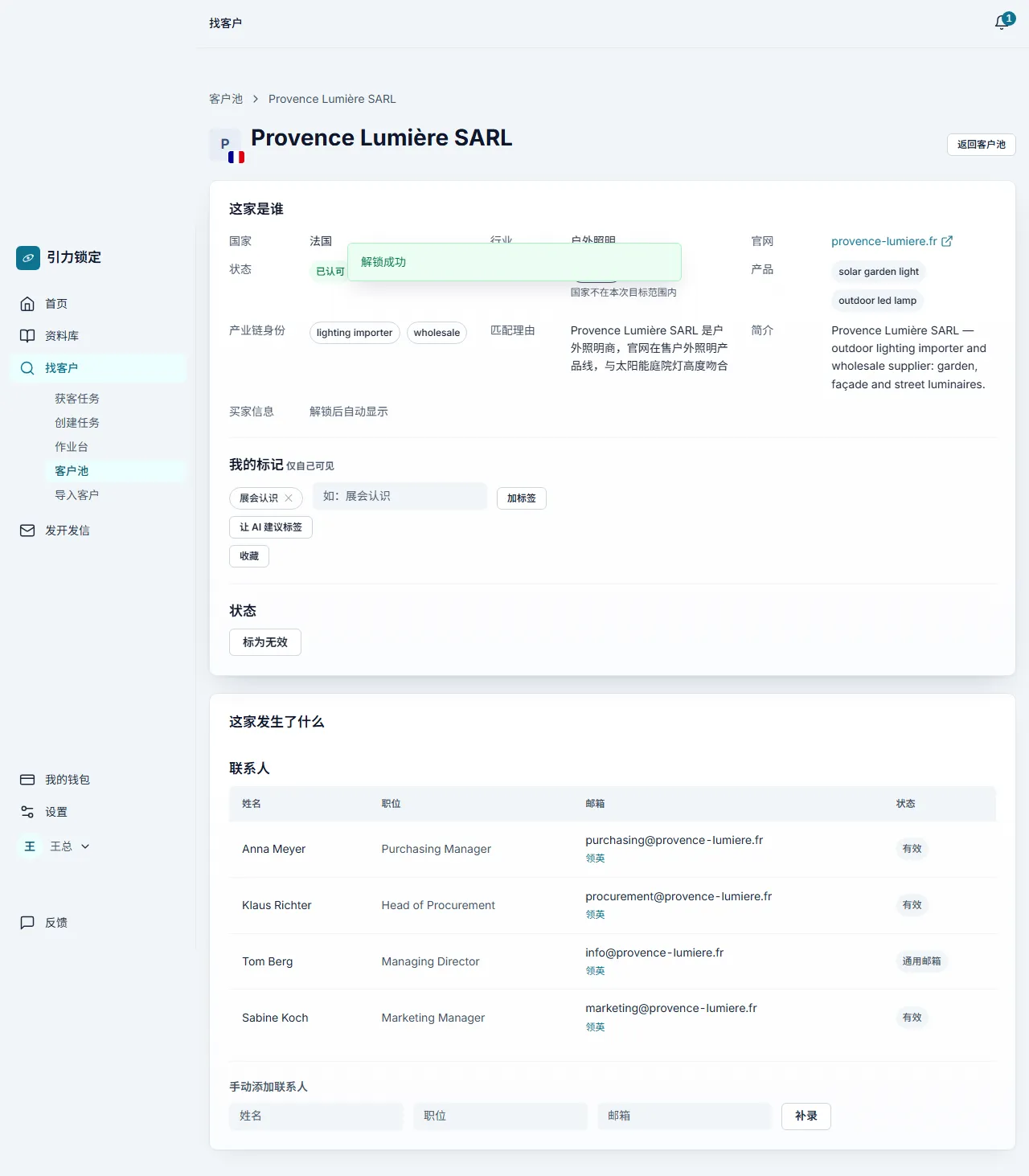Open 资料库 book icon in sidebar
1029x1176 pixels.
(x=27, y=336)
